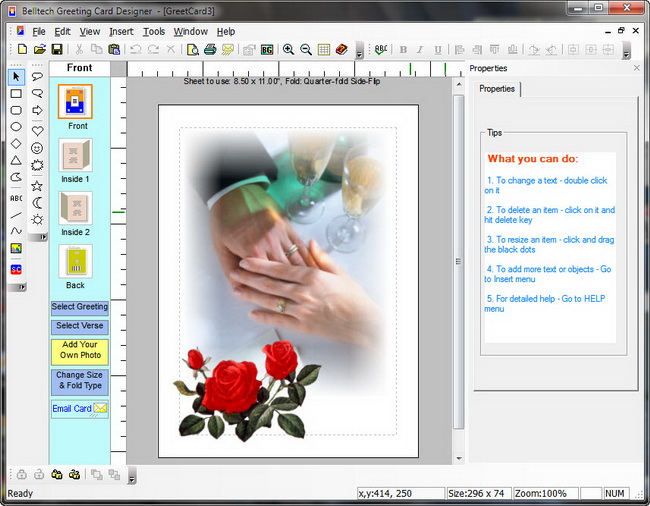The width and height of the screenshot is (650, 506).
Task: Run the ABC spell check
Action: click(382, 49)
